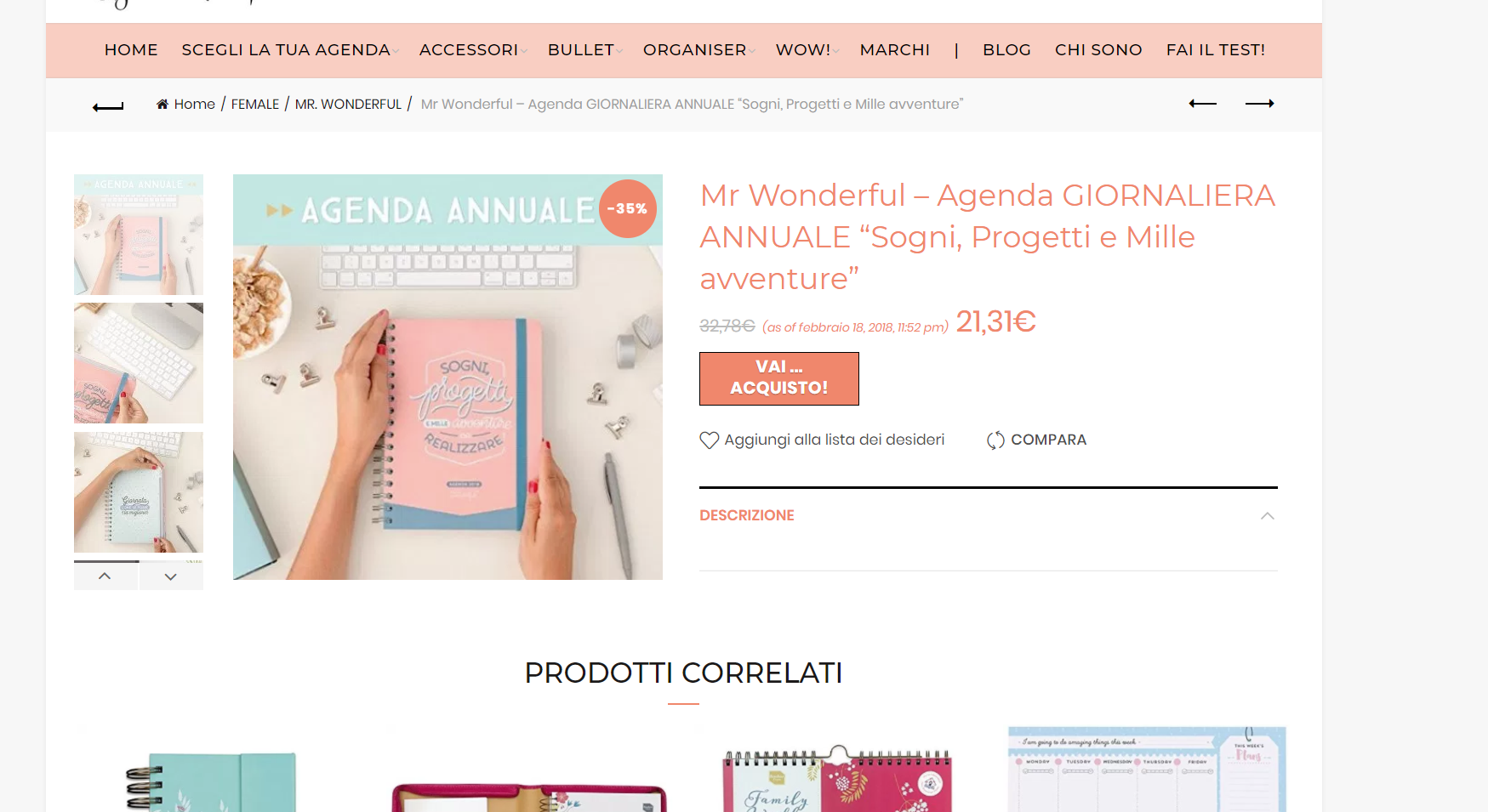
Task: Move thumbnail gallery down with chevron
Action: click(x=171, y=576)
